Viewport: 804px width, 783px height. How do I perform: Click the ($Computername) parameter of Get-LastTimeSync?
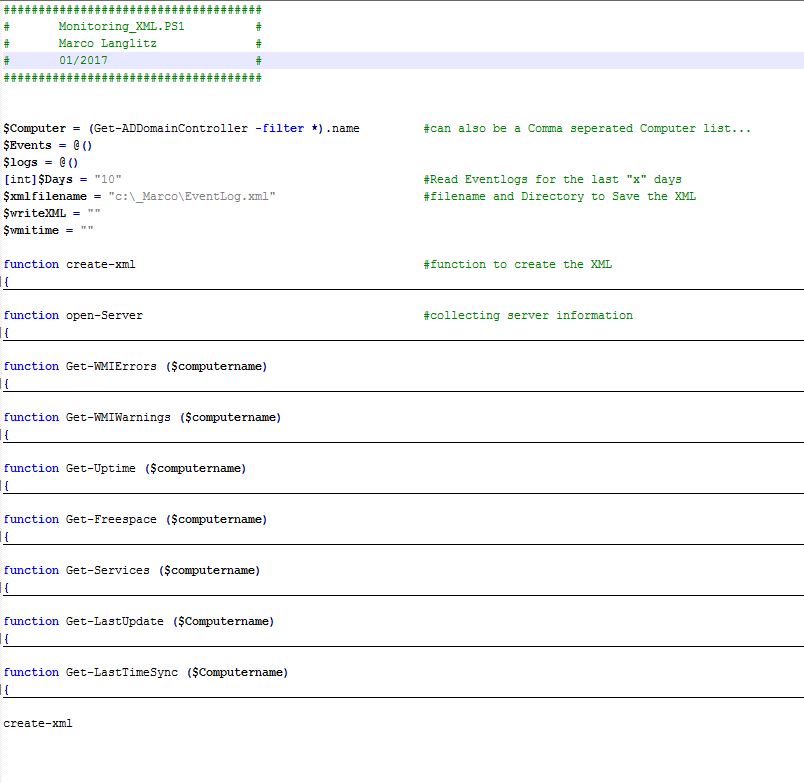coord(237,673)
